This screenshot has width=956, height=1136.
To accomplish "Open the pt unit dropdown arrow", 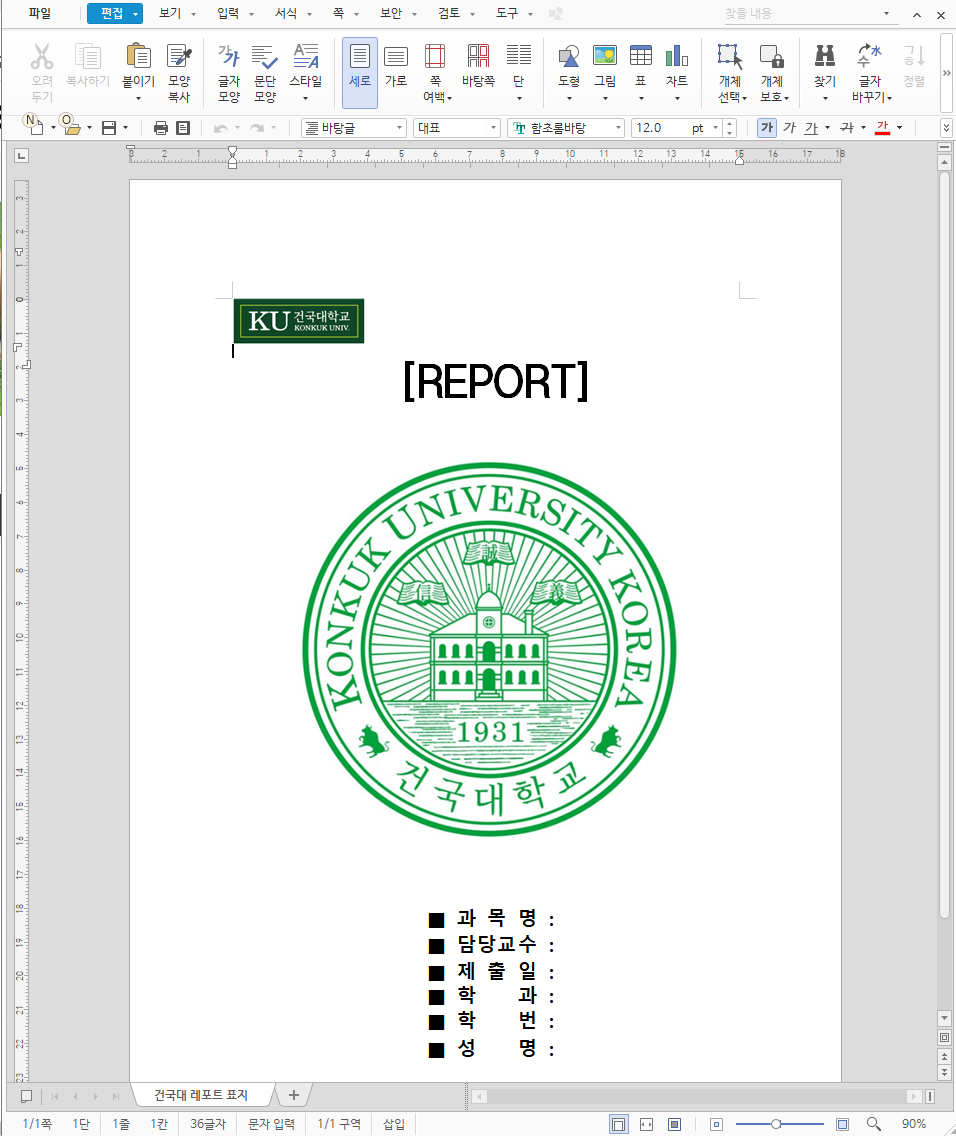I will (x=716, y=128).
